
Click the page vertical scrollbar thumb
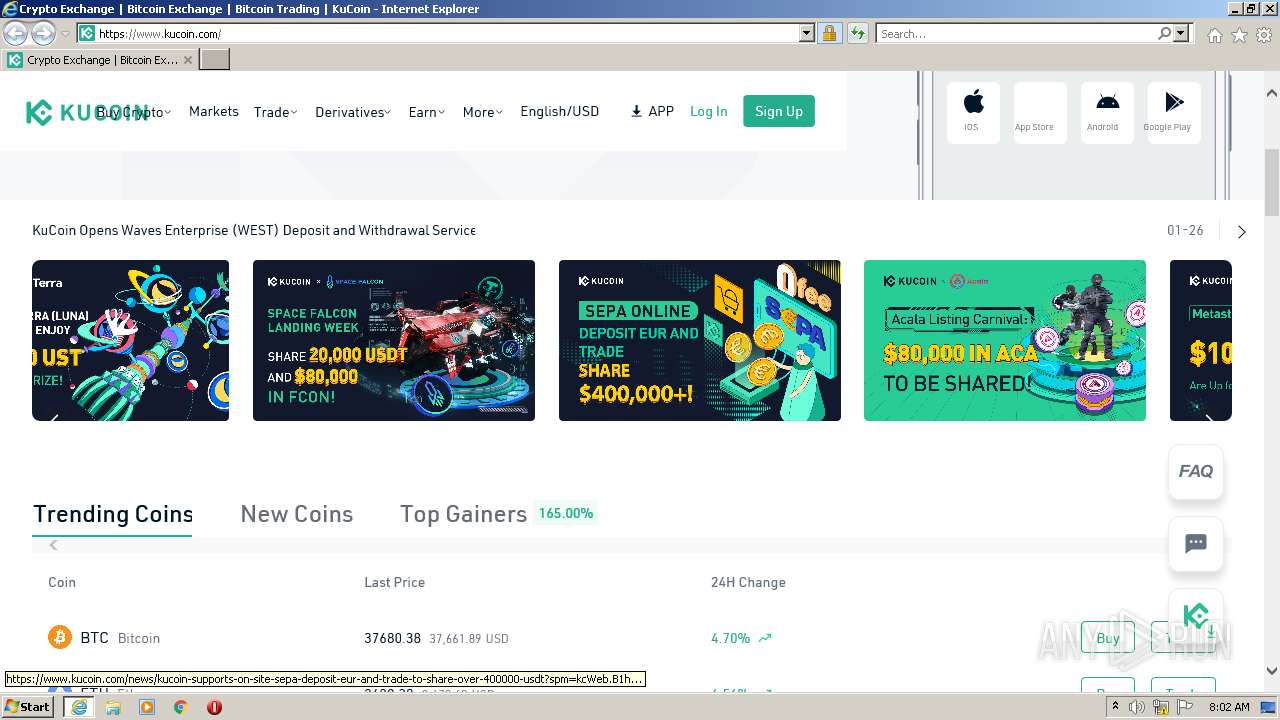(x=1272, y=182)
